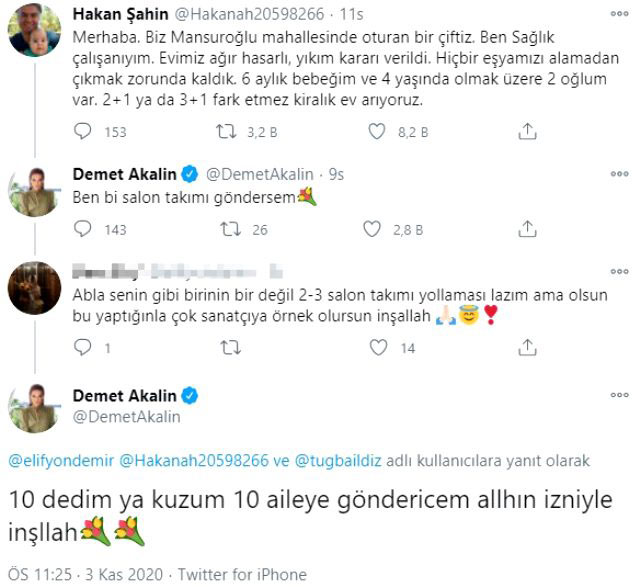Image resolution: width=640 pixels, height=587 pixels.
Task: Reply to Hakan Şahin's tweet
Action: coord(84,131)
